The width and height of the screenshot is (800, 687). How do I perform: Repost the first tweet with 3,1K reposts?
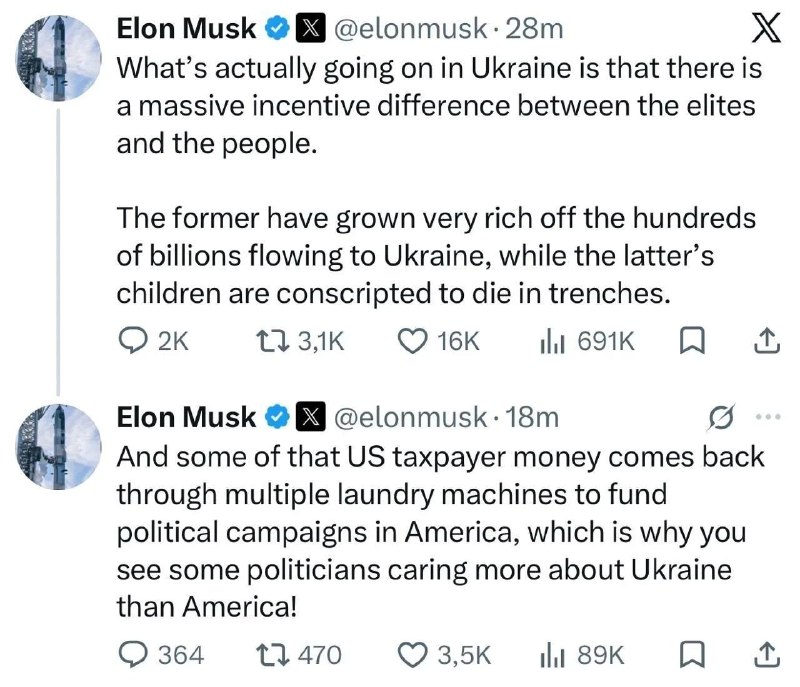(x=299, y=341)
